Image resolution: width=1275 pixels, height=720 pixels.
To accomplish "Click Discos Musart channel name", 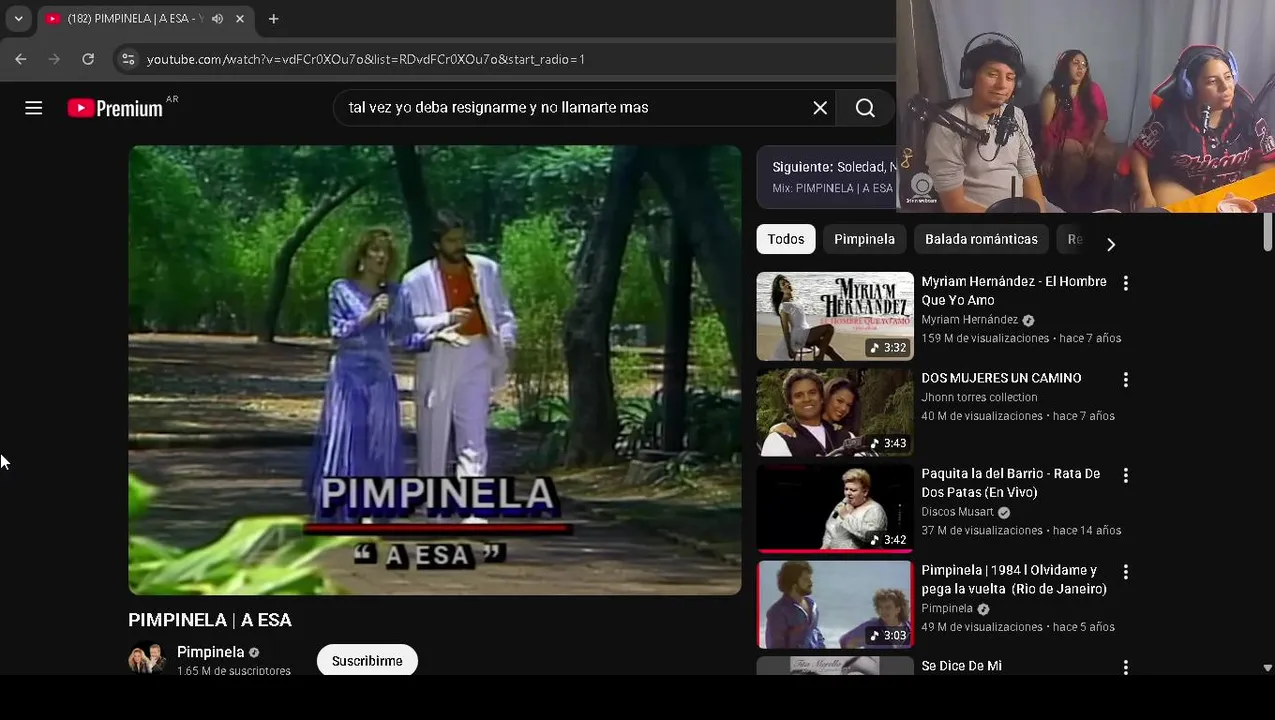I will [957, 512].
